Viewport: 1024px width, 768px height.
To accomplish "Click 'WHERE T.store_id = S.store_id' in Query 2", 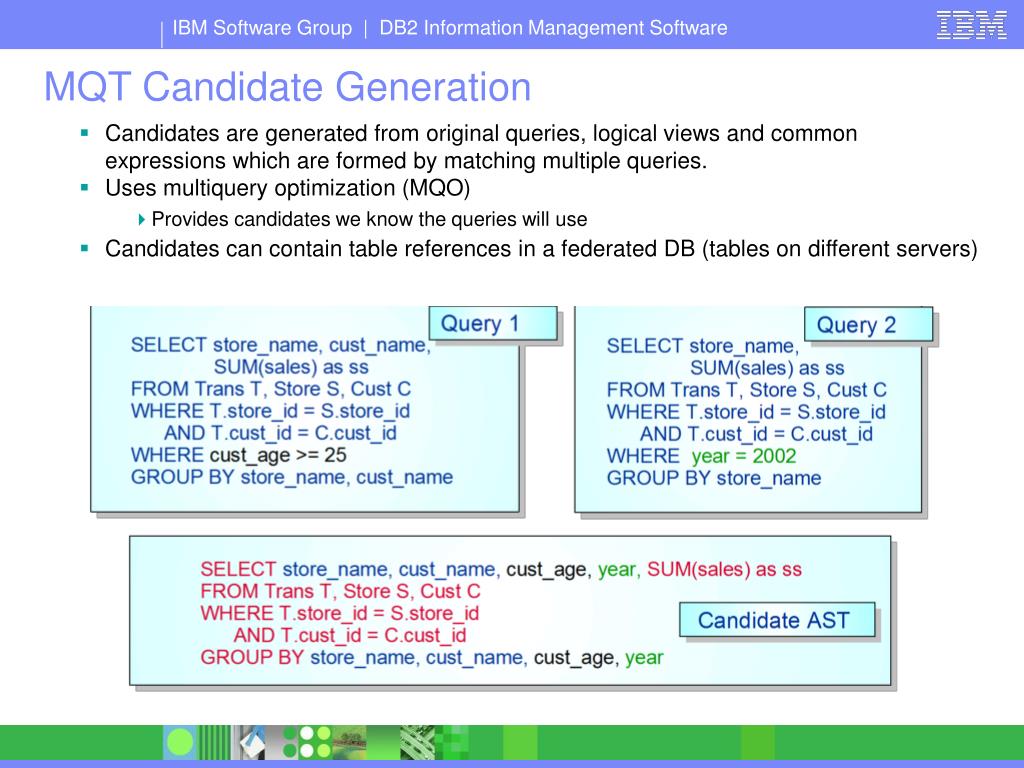I will click(746, 412).
